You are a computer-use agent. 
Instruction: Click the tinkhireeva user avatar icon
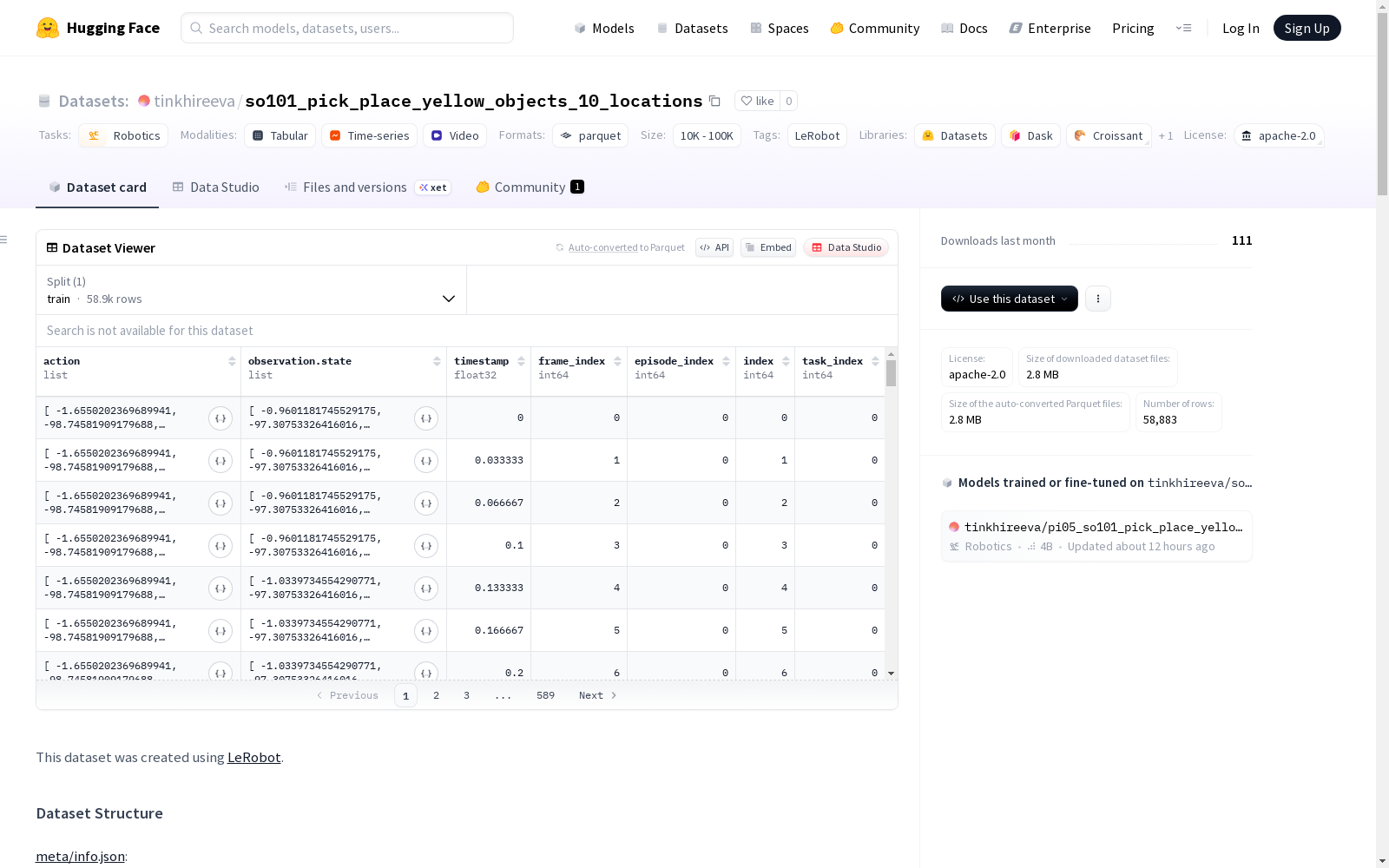tap(144, 101)
